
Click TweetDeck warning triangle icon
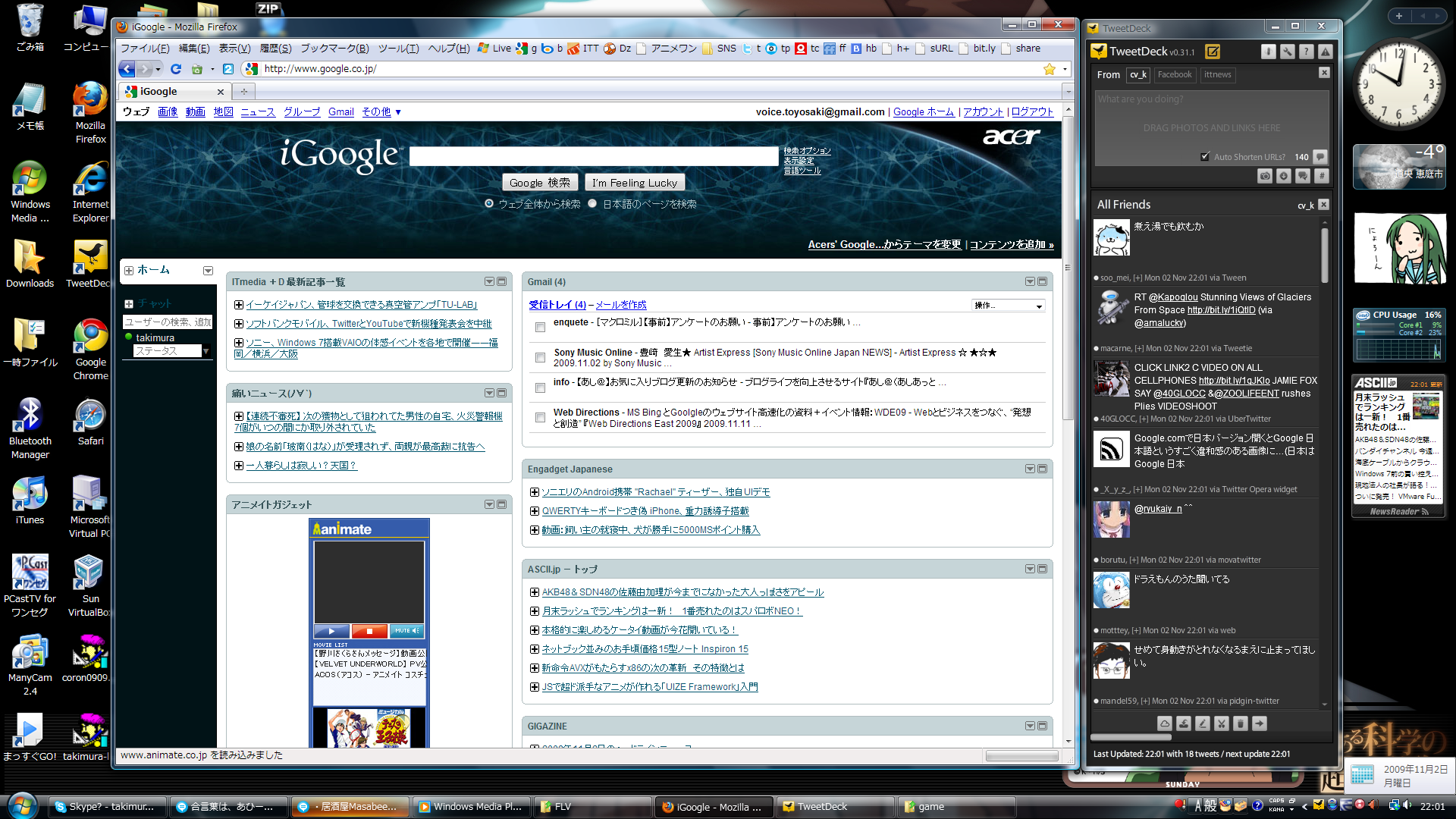tap(1325, 52)
